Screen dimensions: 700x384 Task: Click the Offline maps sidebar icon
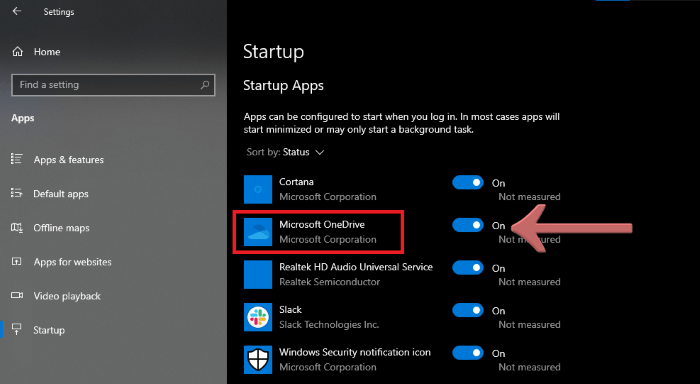click(17, 228)
